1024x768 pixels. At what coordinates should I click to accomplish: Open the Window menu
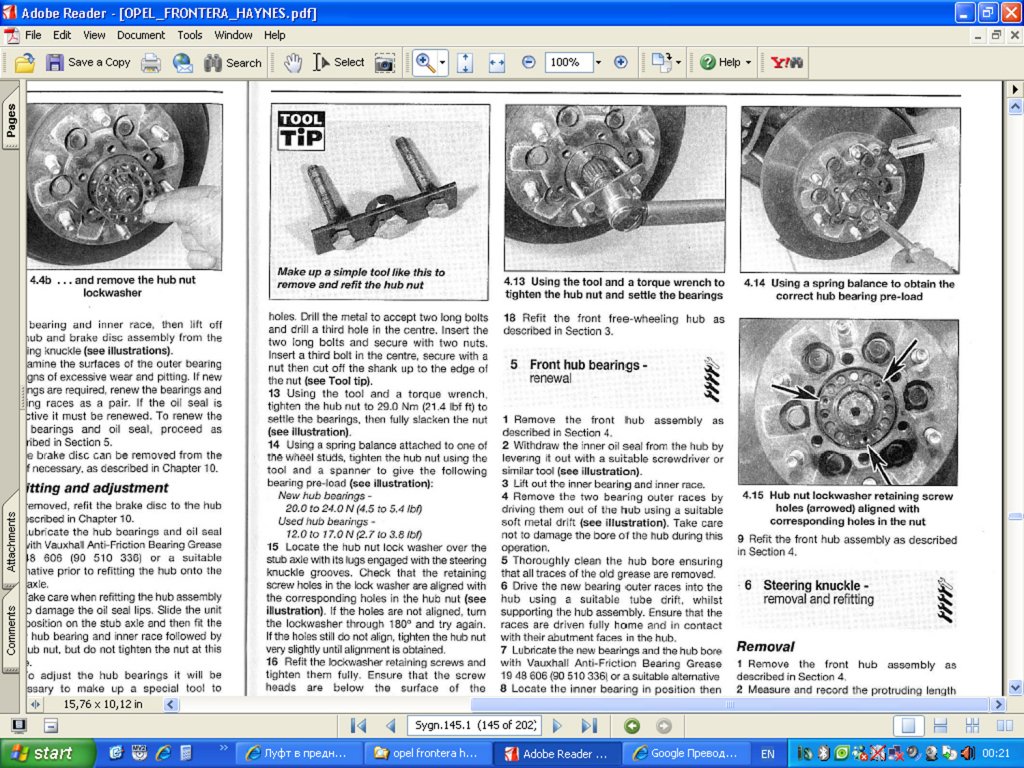point(233,35)
